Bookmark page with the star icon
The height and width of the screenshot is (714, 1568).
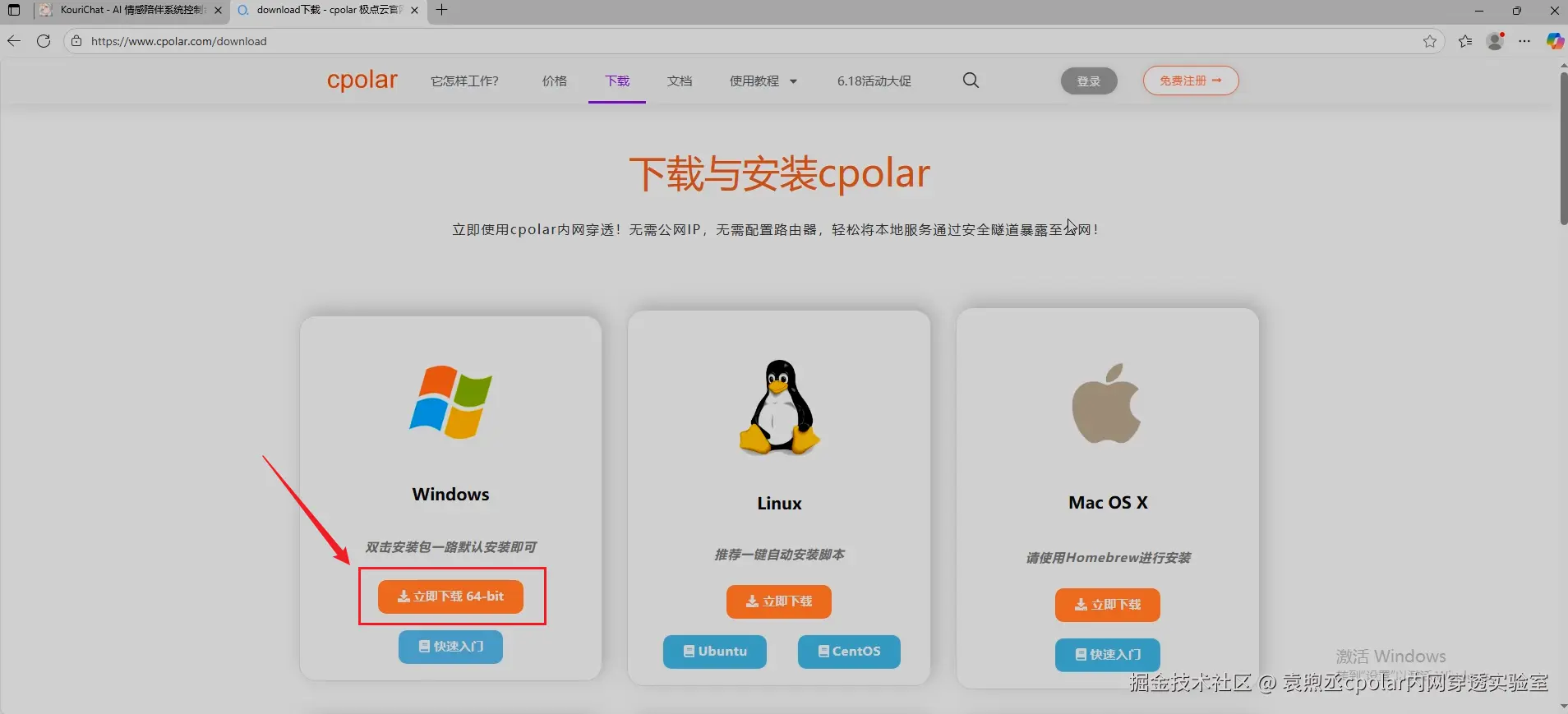1430,41
